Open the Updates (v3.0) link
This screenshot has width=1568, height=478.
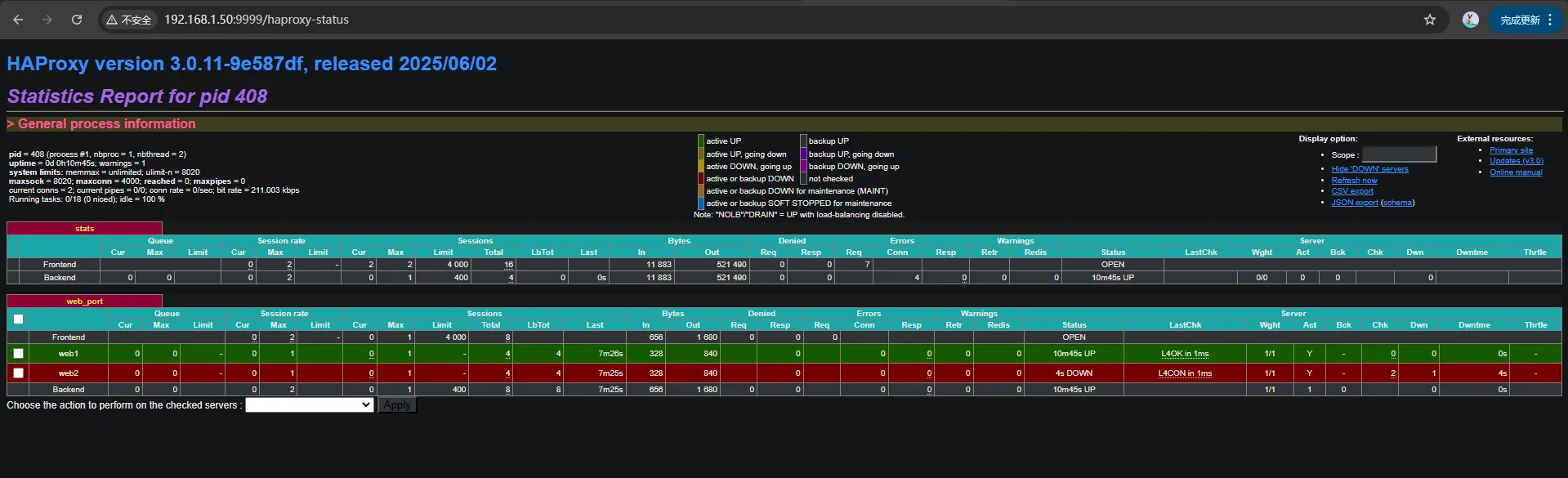[x=1517, y=161]
